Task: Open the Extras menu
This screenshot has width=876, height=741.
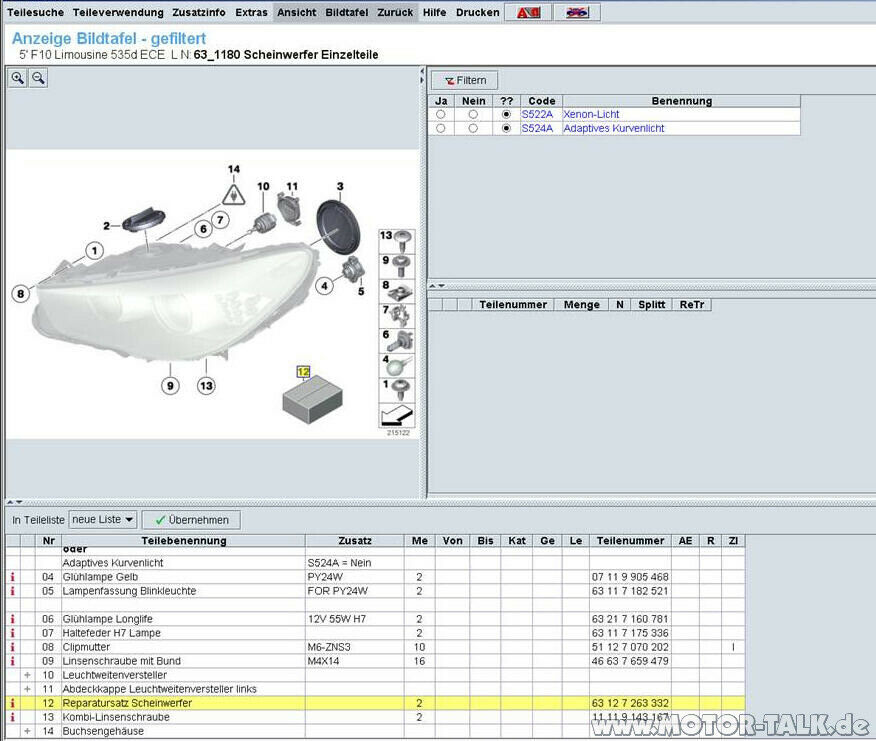Action: (x=251, y=12)
